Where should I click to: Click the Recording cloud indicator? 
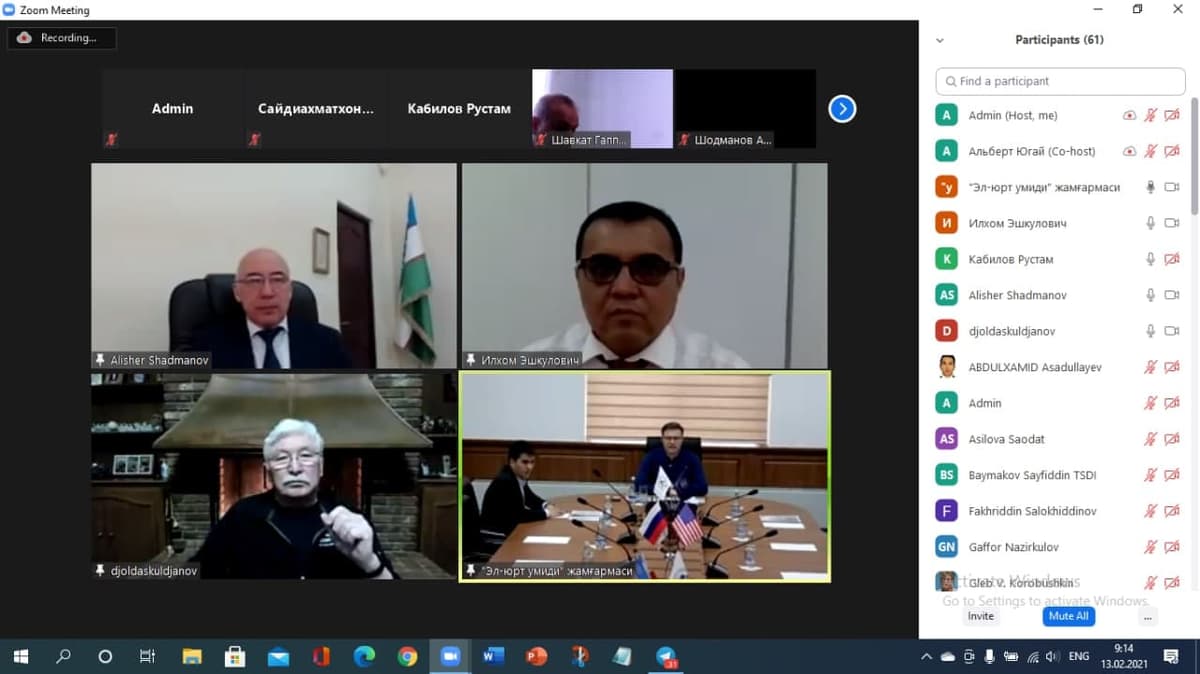click(62, 38)
